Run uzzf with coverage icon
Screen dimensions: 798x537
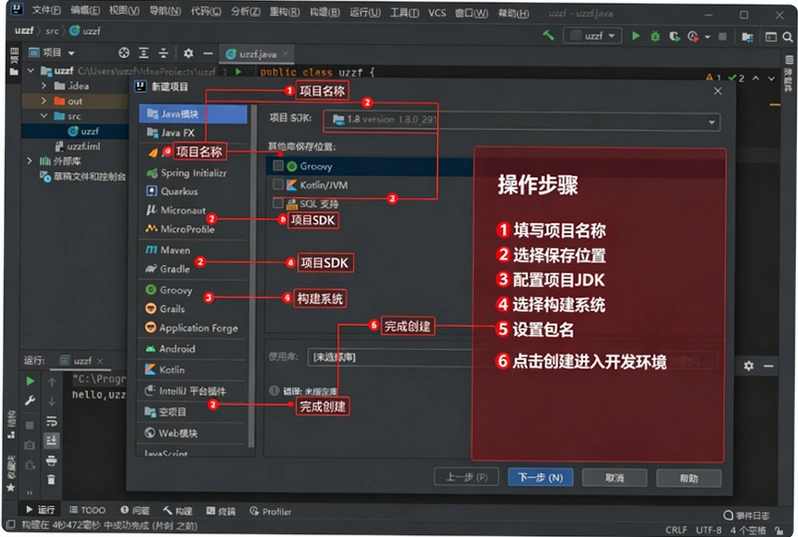674,36
